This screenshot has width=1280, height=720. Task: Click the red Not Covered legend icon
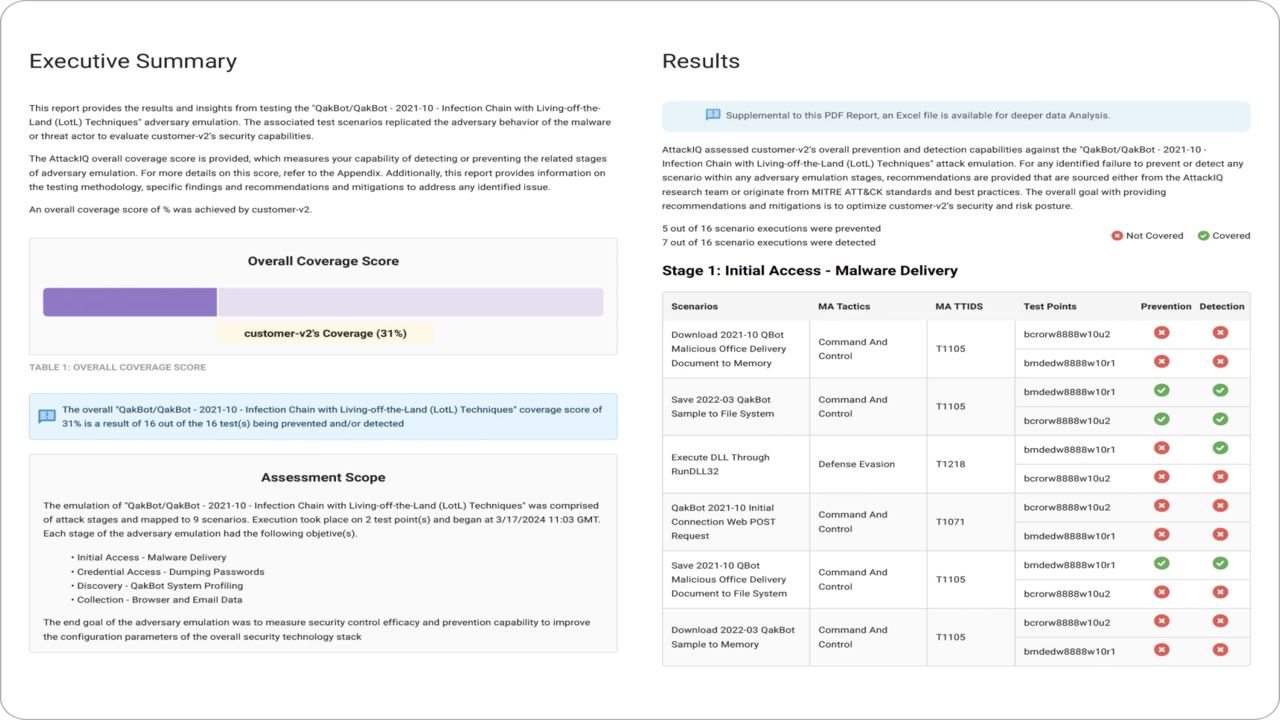click(x=1117, y=236)
